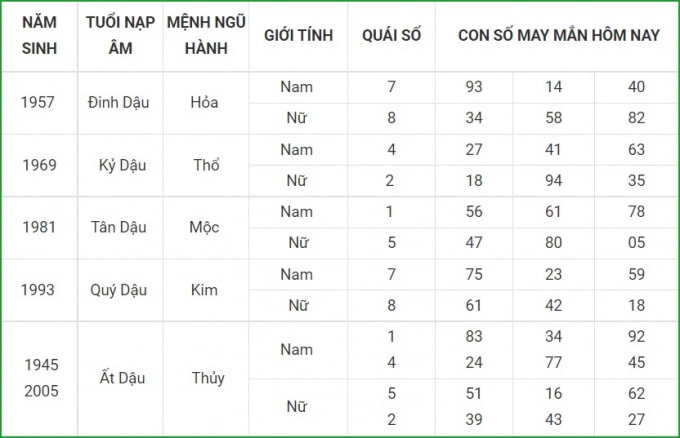Select the 1993 birth year cell
Viewport: 680px width, 438px height.
pos(39,290)
